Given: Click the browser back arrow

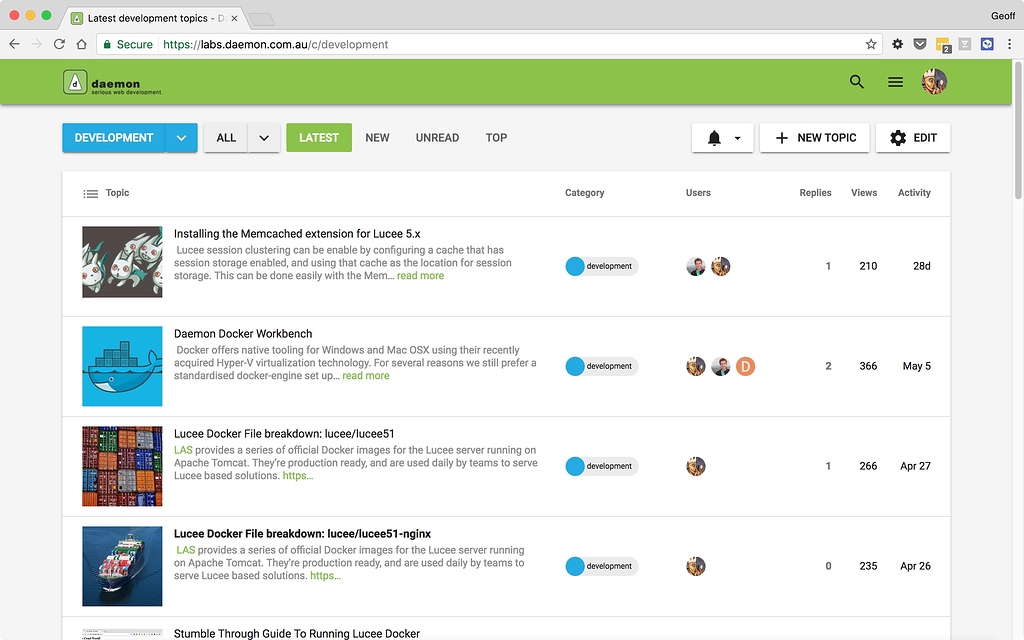Looking at the screenshot, I should [x=13, y=44].
